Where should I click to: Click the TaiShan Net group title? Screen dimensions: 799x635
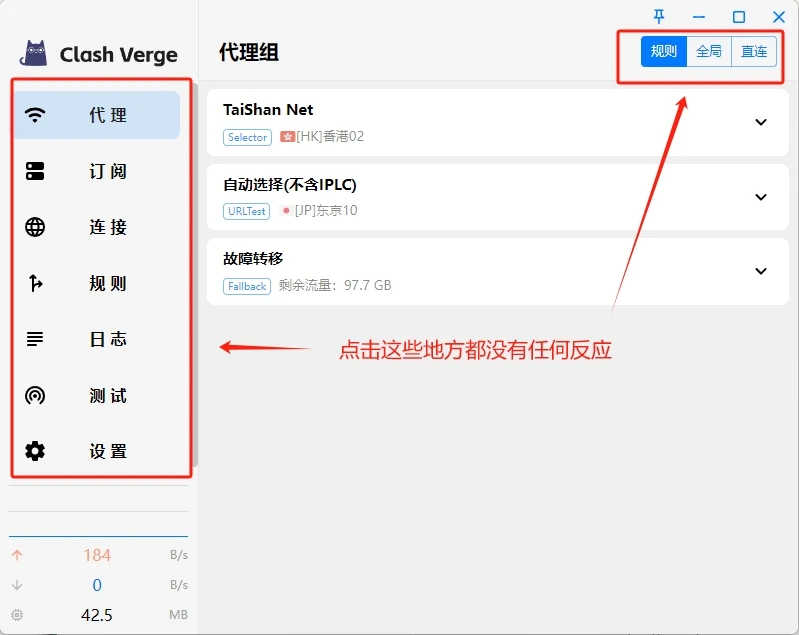click(268, 110)
